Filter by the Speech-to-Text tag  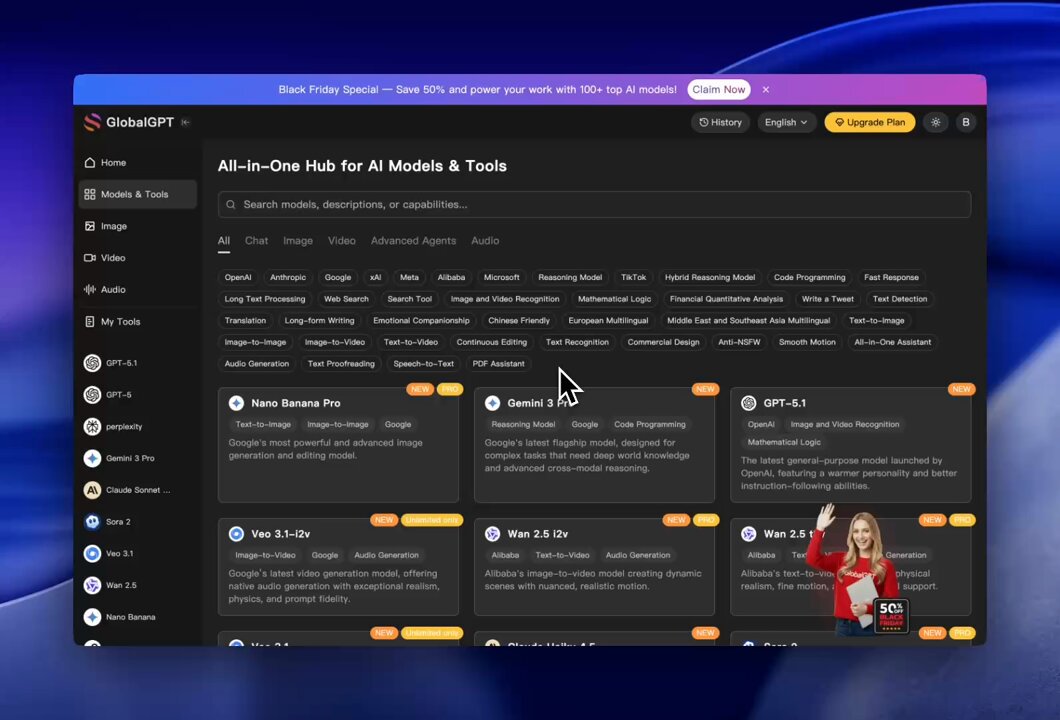pos(423,364)
